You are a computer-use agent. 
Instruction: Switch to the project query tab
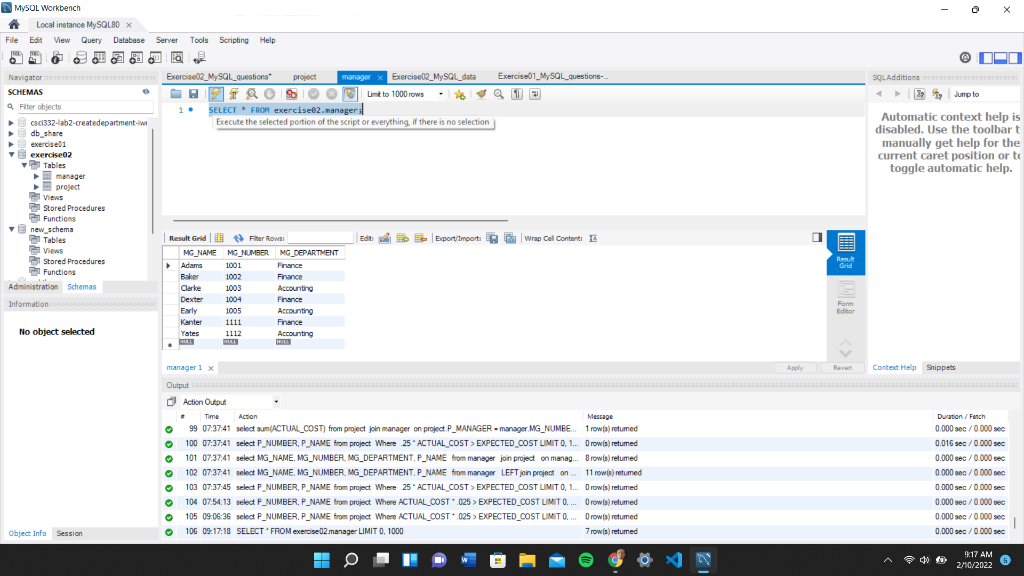[x=304, y=76]
